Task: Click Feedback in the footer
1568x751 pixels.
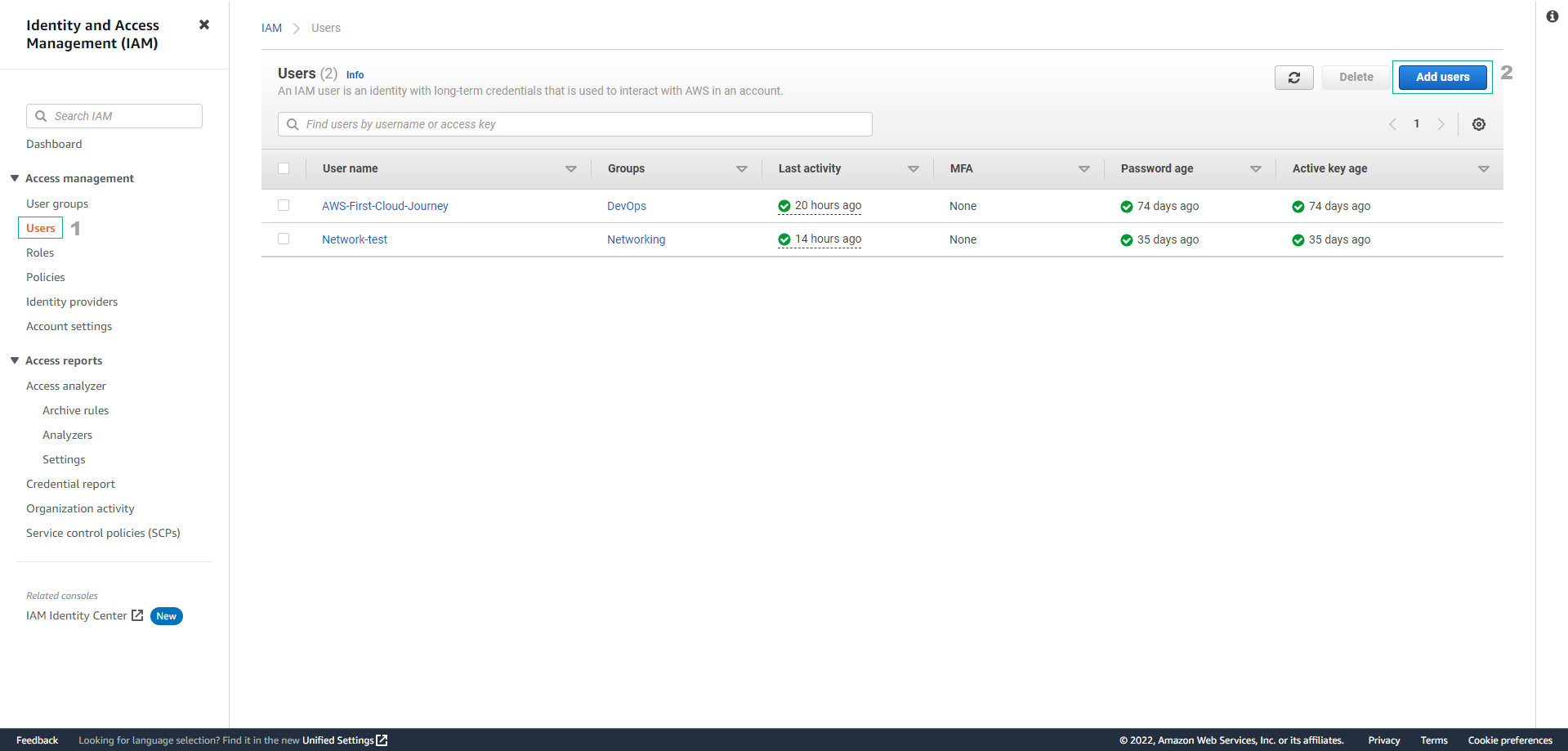Action: click(37, 740)
